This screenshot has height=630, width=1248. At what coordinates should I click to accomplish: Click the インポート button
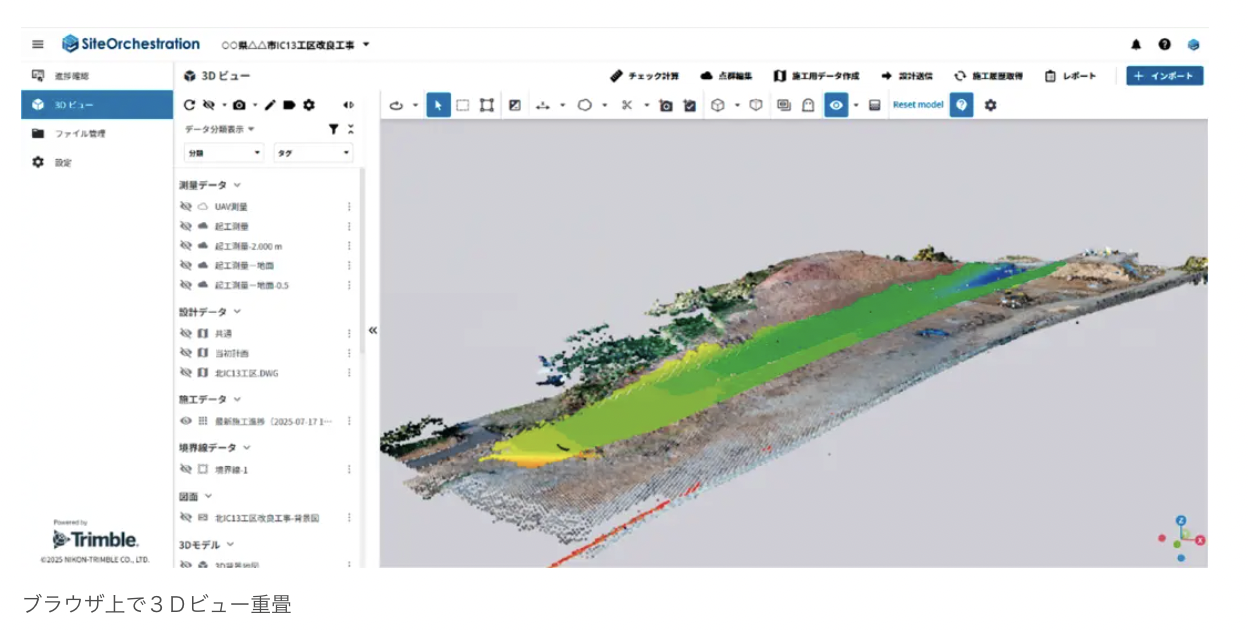[1164, 76]
